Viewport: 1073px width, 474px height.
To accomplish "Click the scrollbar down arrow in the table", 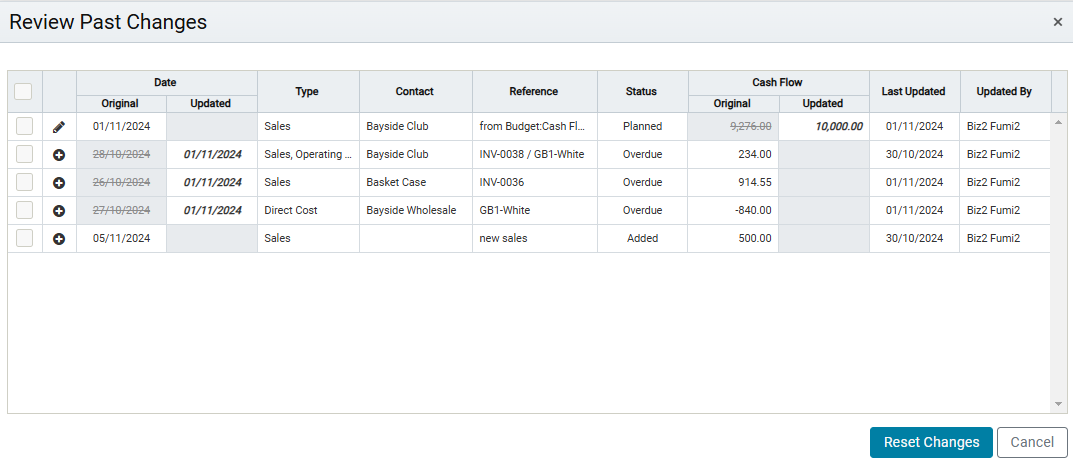I will (x=1059, y=404).
